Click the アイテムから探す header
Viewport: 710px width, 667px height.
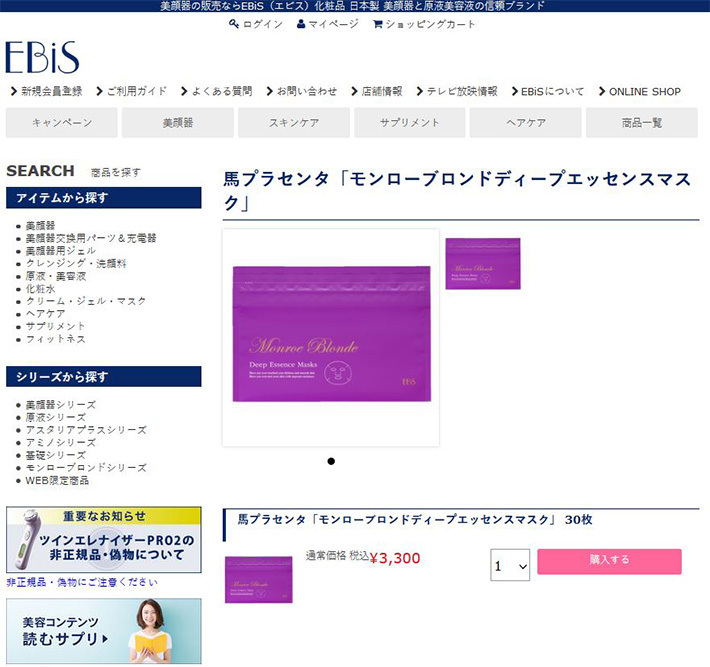pos(104,198)
